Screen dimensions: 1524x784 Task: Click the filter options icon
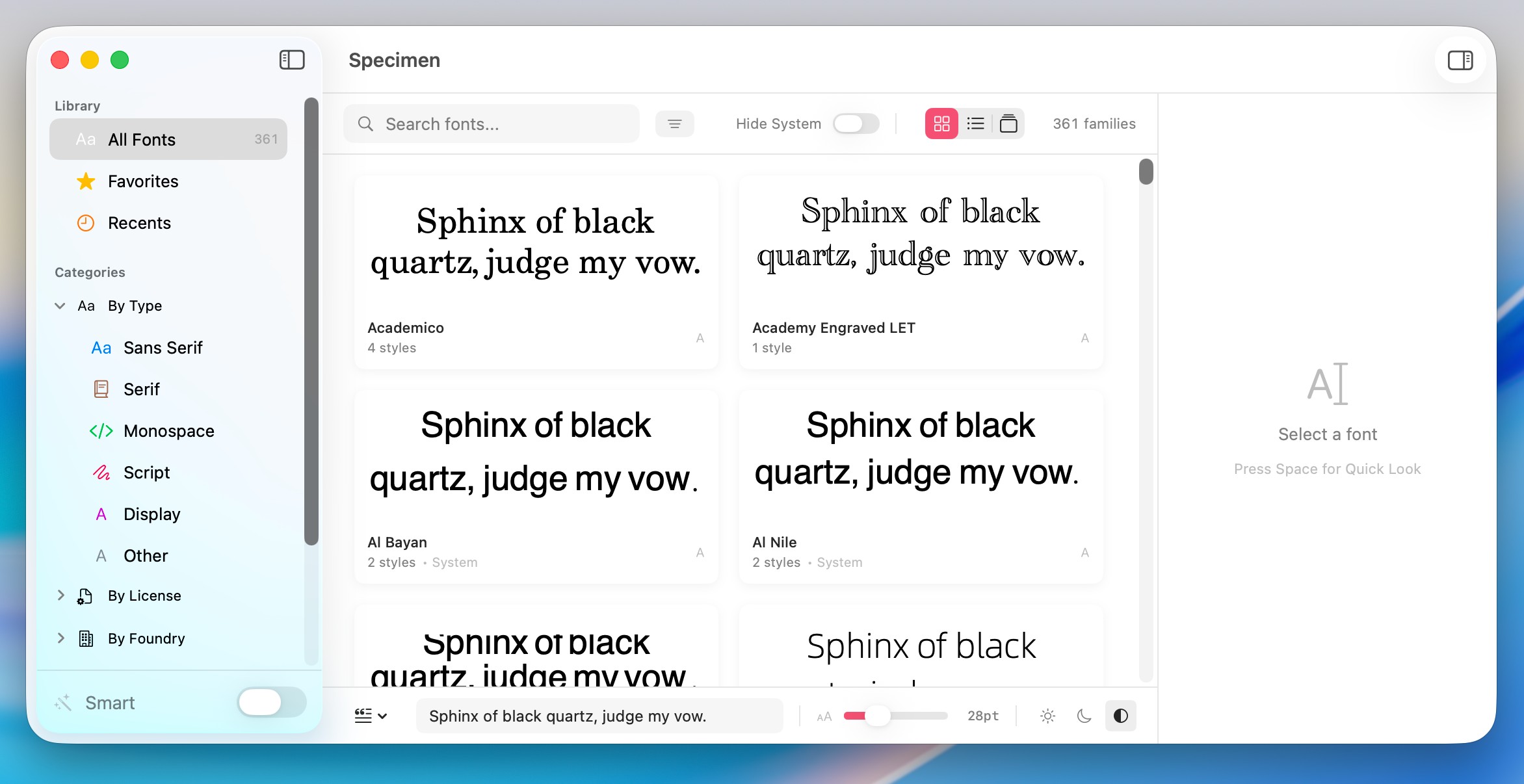pyautogui.click(x=674, y=124)
